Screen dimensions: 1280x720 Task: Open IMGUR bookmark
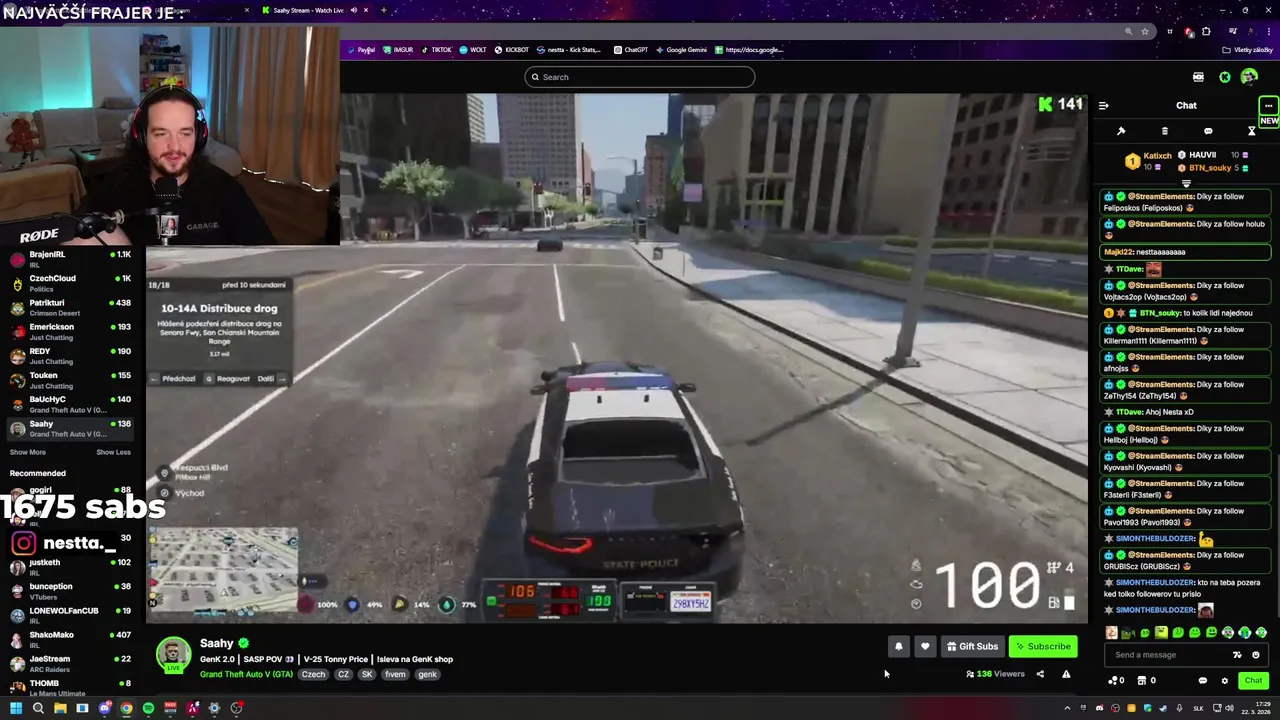tap(398, 50)
